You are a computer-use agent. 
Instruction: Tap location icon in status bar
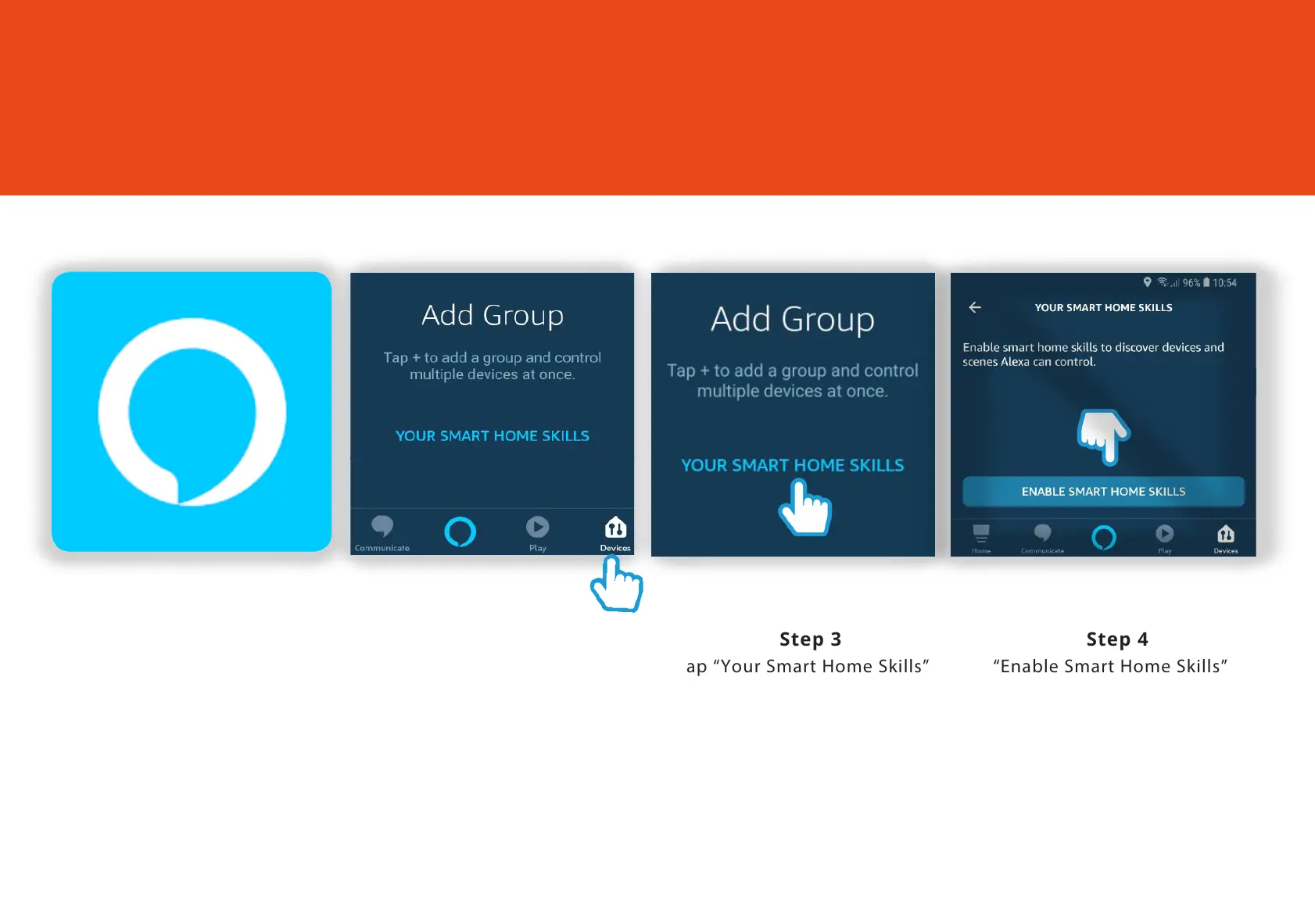(1147, 282)
